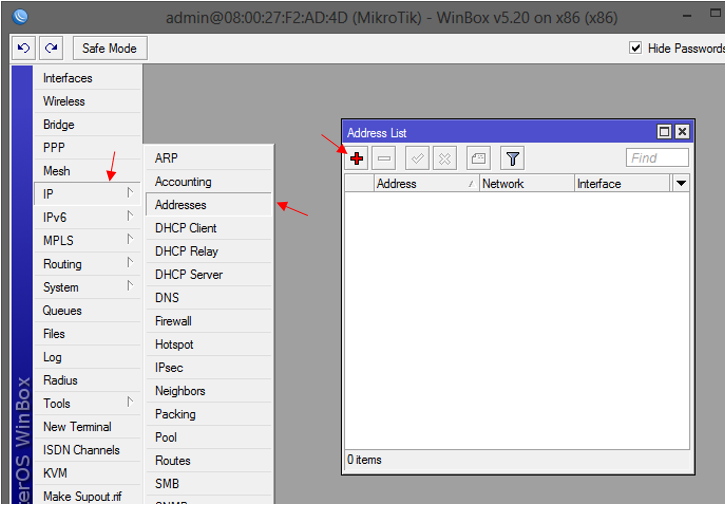Click Make Supout.rif in sidebar

coord(87,496)
